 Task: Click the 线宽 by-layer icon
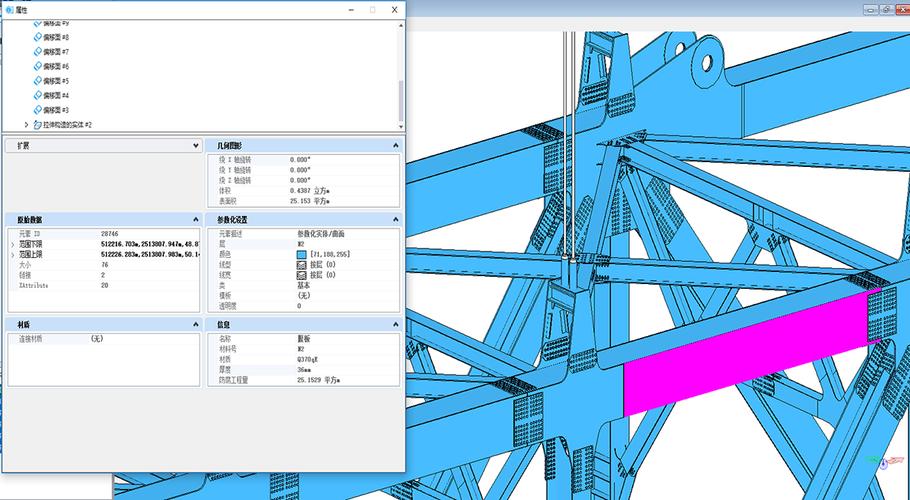[x=301, y=275]
